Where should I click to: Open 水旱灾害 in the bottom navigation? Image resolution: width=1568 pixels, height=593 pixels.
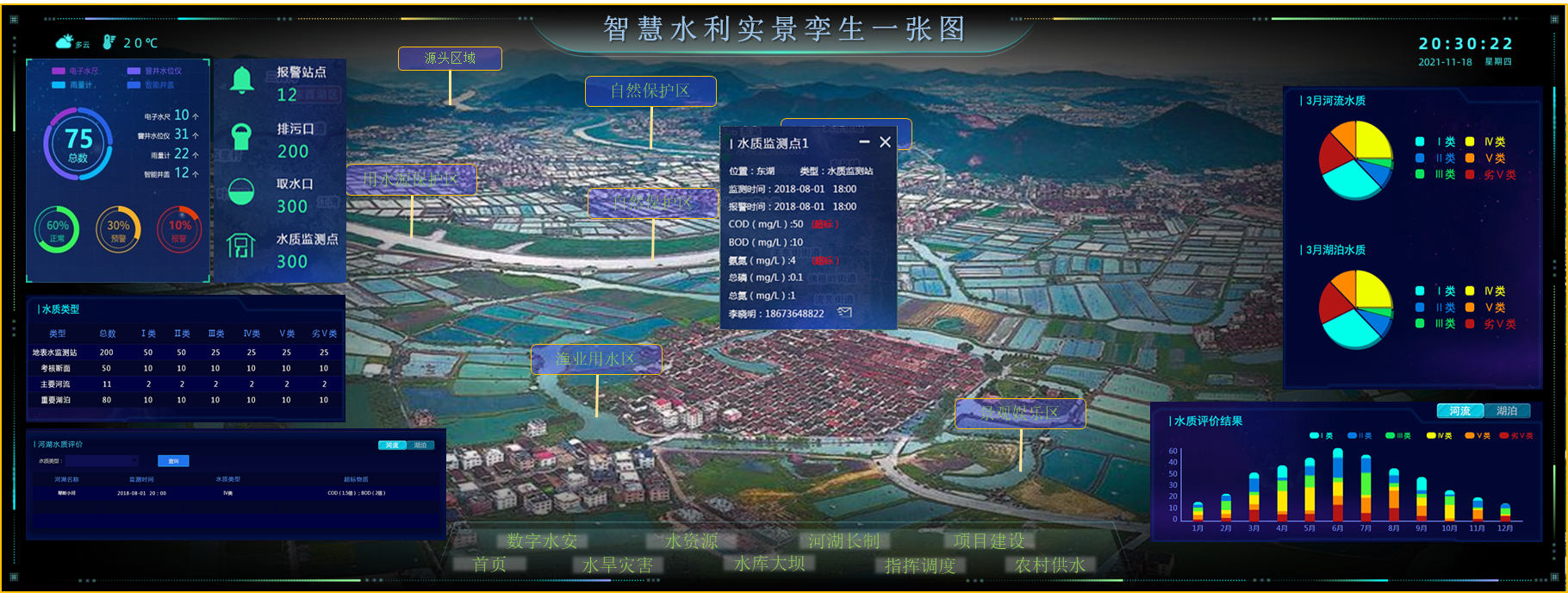[618, 565]
